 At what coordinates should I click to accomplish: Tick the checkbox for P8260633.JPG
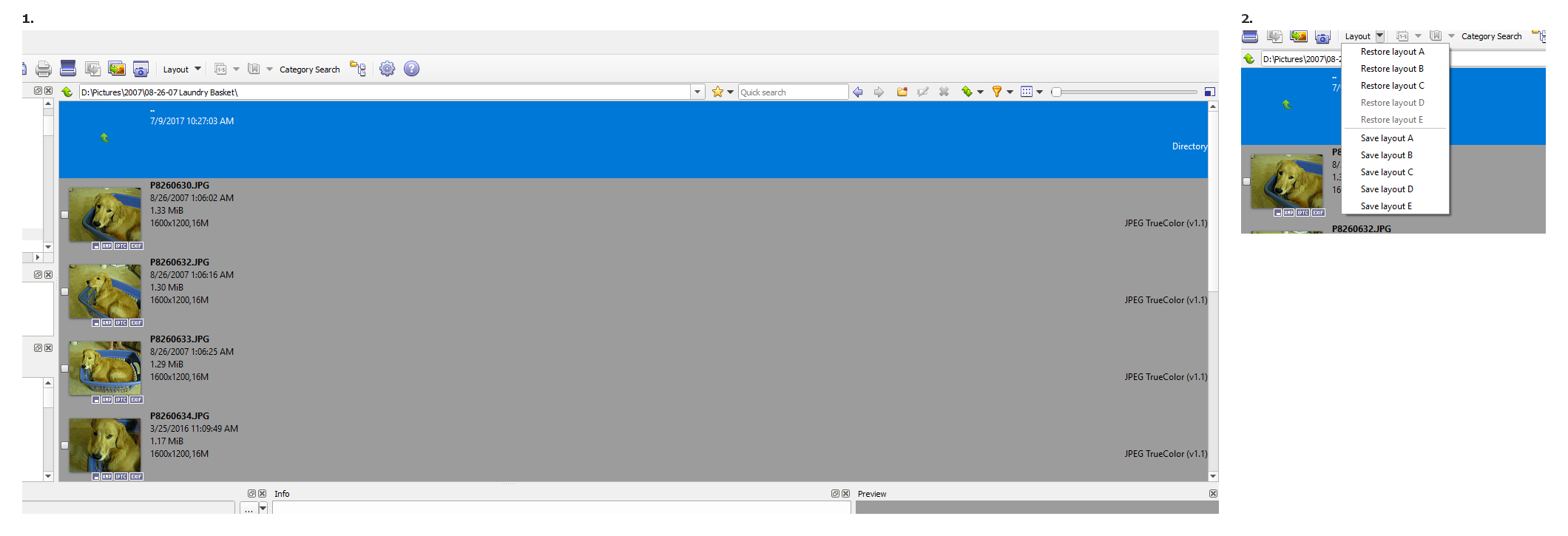[64, 369]
